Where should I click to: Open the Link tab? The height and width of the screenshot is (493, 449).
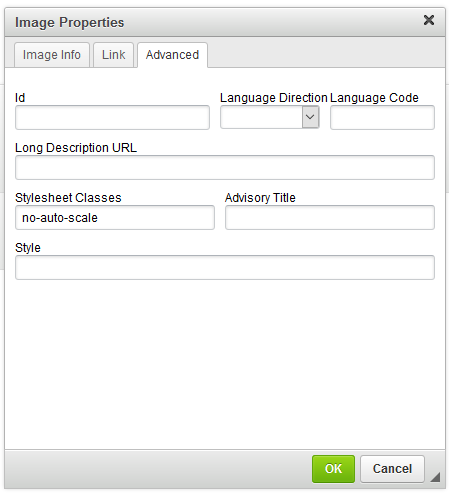[x=113, y=55]
